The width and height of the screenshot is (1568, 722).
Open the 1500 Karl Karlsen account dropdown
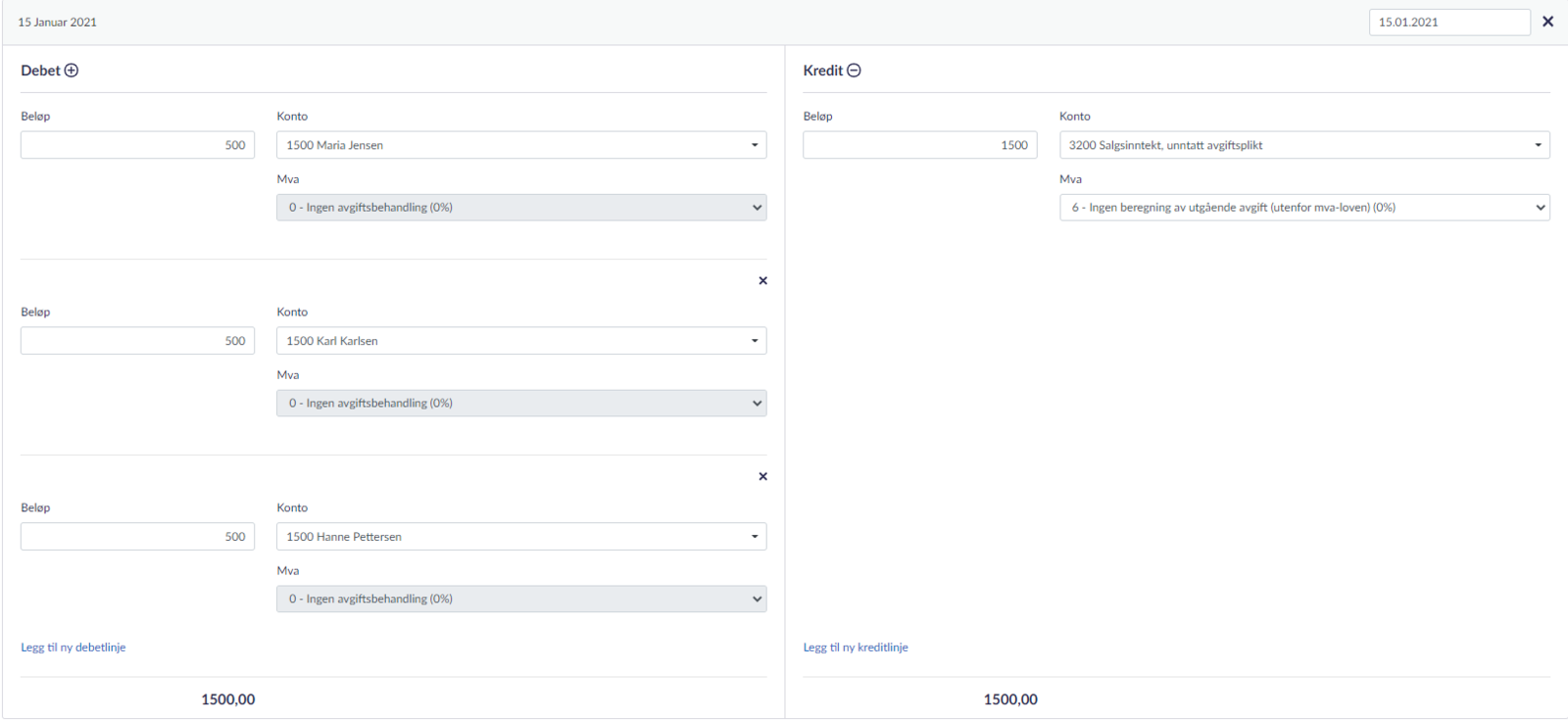click(520, 341)
